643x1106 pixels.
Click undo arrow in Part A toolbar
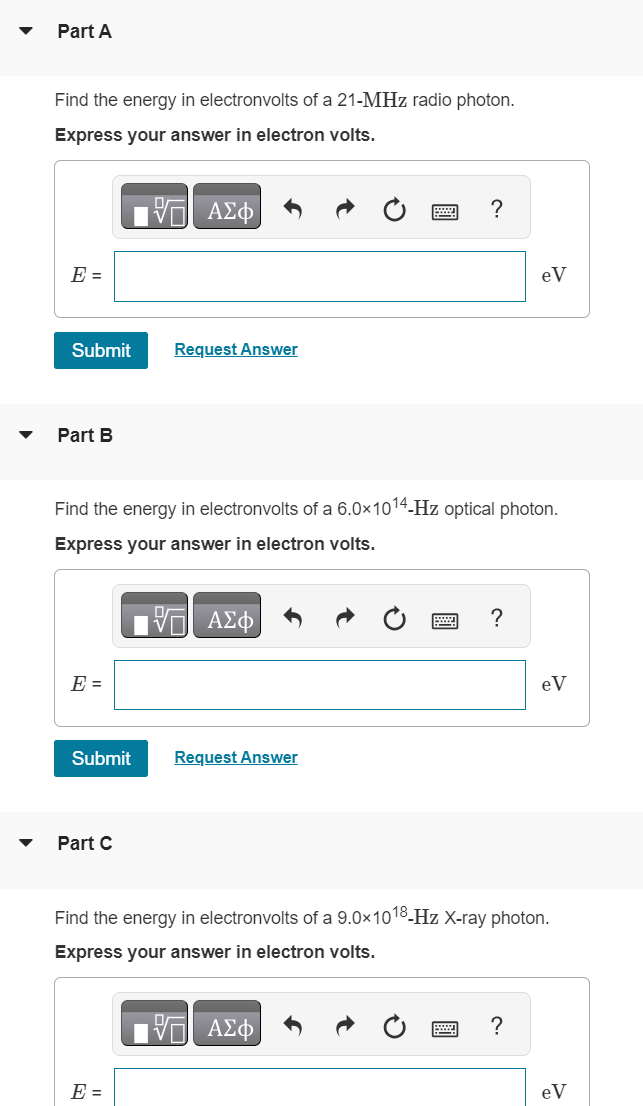293,209
